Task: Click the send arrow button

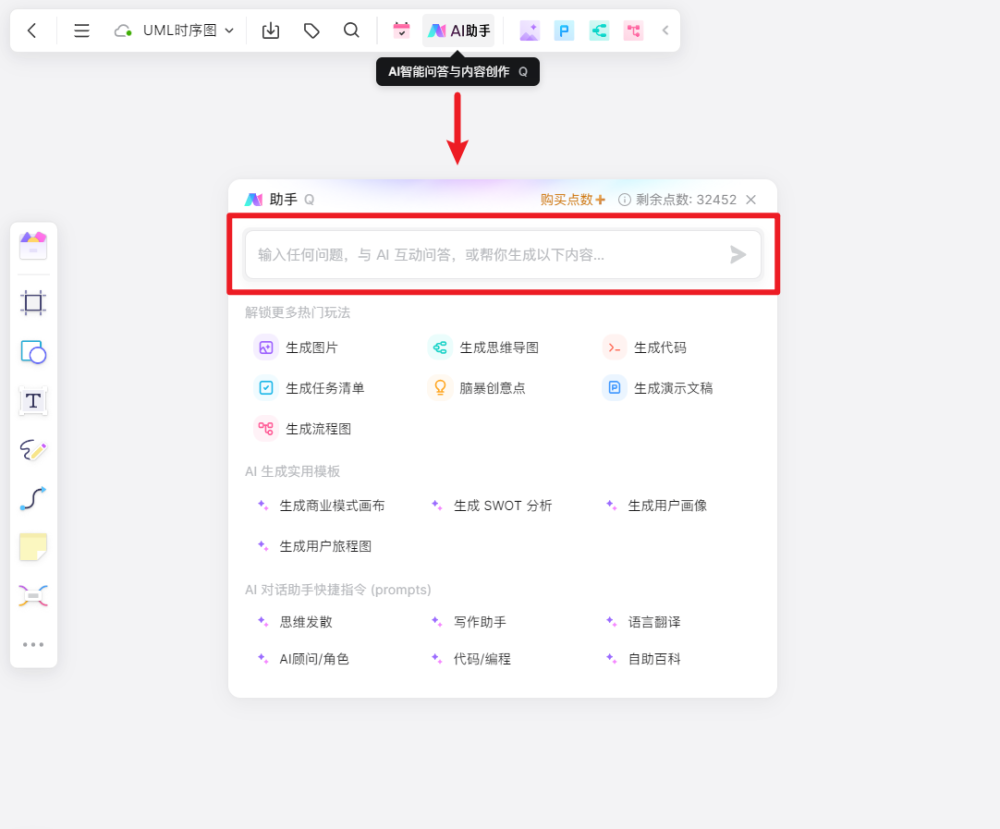Action: tap(738, 255)
